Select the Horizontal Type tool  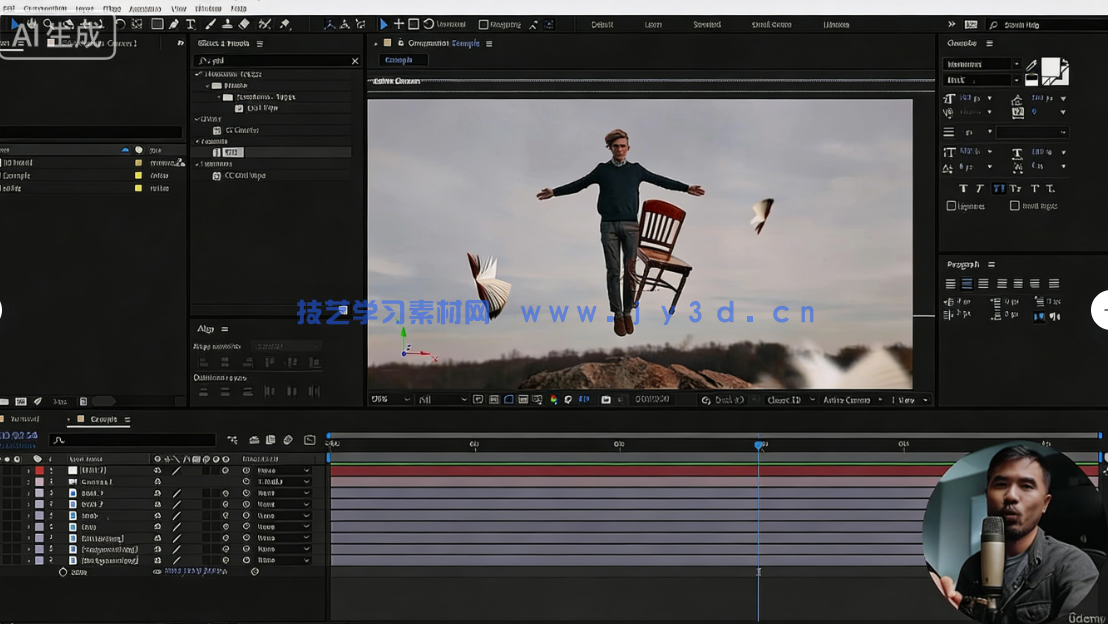191,24
